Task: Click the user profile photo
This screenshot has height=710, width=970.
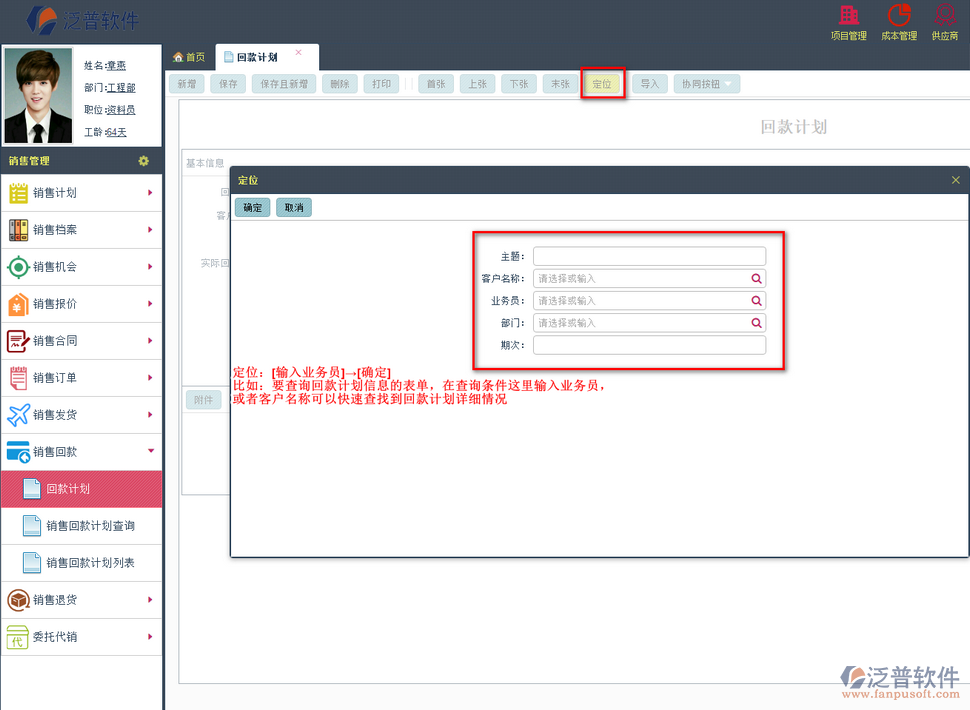Action: [38, 95]
